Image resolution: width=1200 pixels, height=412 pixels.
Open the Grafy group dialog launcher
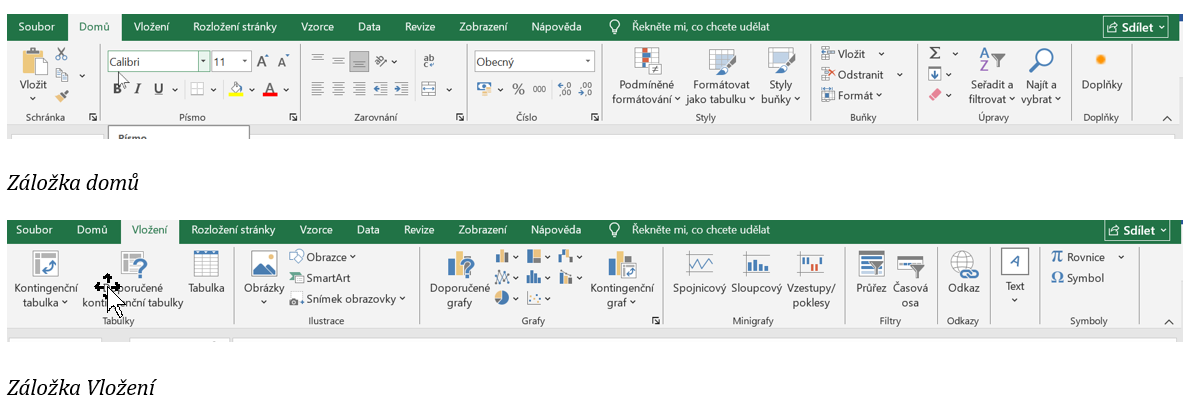click(656, 321)
